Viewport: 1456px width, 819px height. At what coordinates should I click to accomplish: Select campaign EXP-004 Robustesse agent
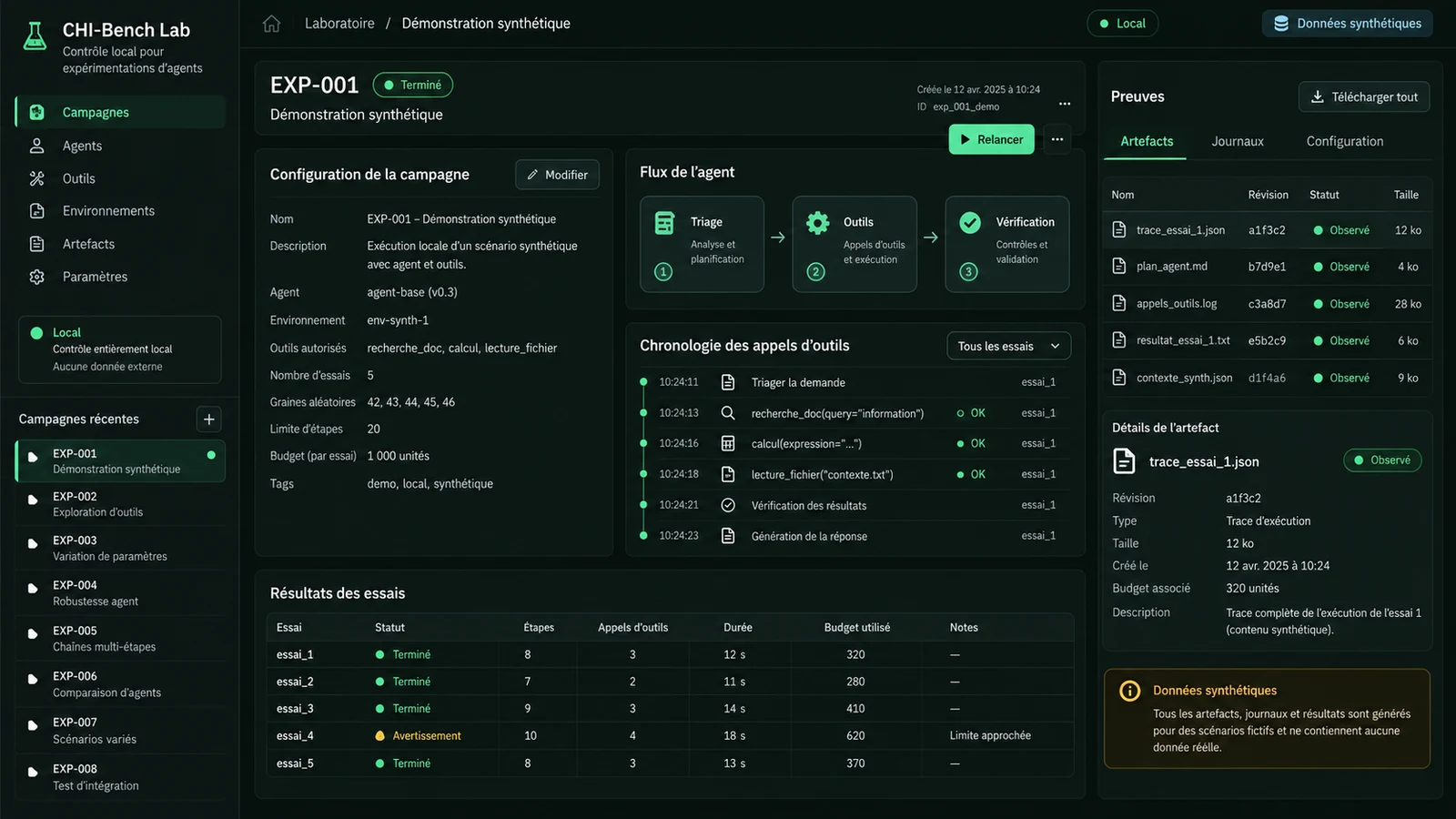click(120, 593)
